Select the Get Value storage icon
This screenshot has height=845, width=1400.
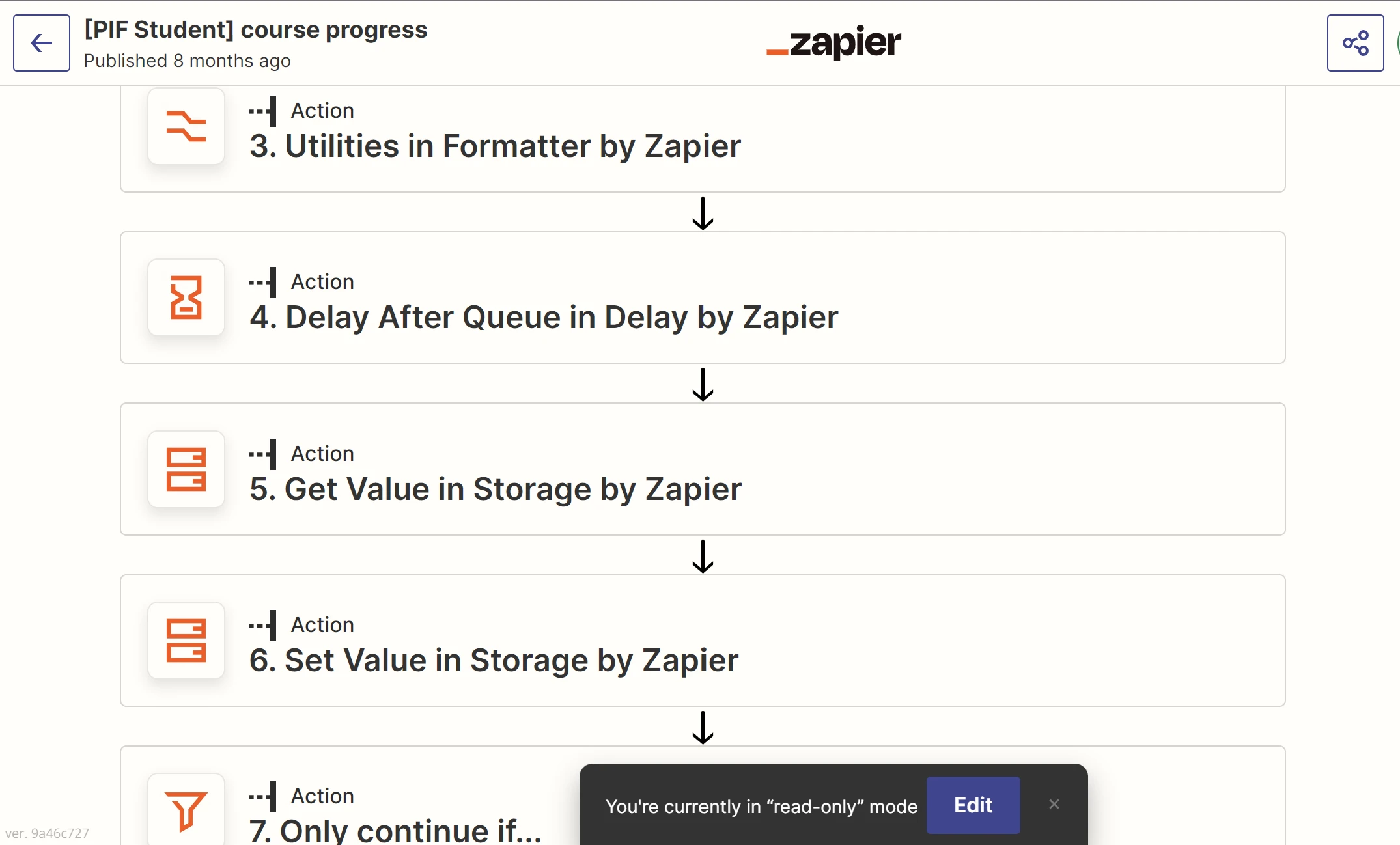pos(186,469)
